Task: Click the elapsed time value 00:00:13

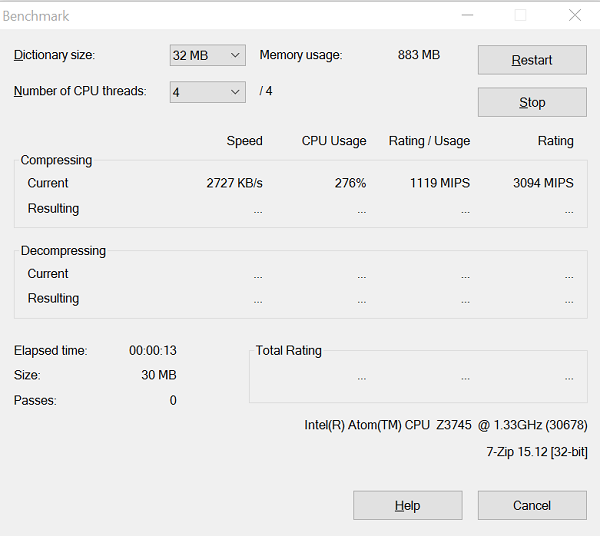Action: (x=152, y=351)
